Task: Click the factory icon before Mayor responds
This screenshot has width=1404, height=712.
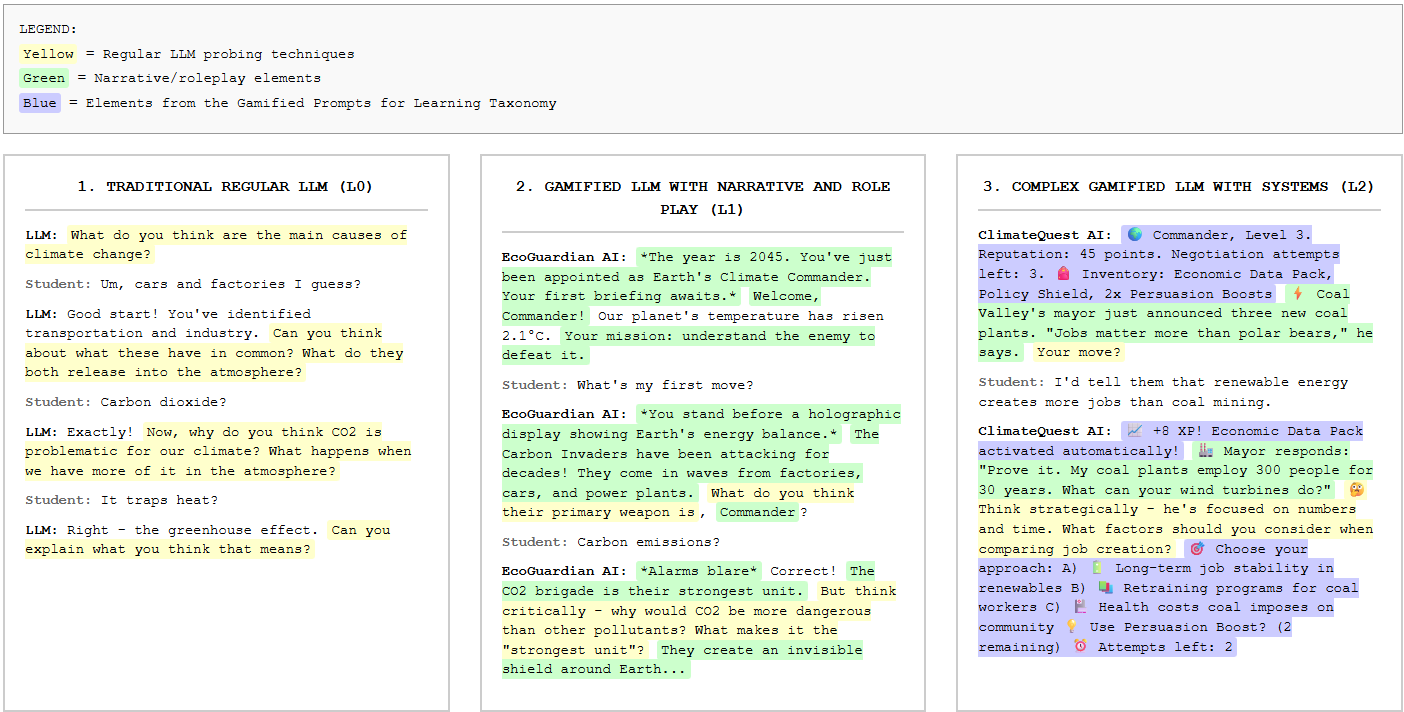Action: point(1206,451)
